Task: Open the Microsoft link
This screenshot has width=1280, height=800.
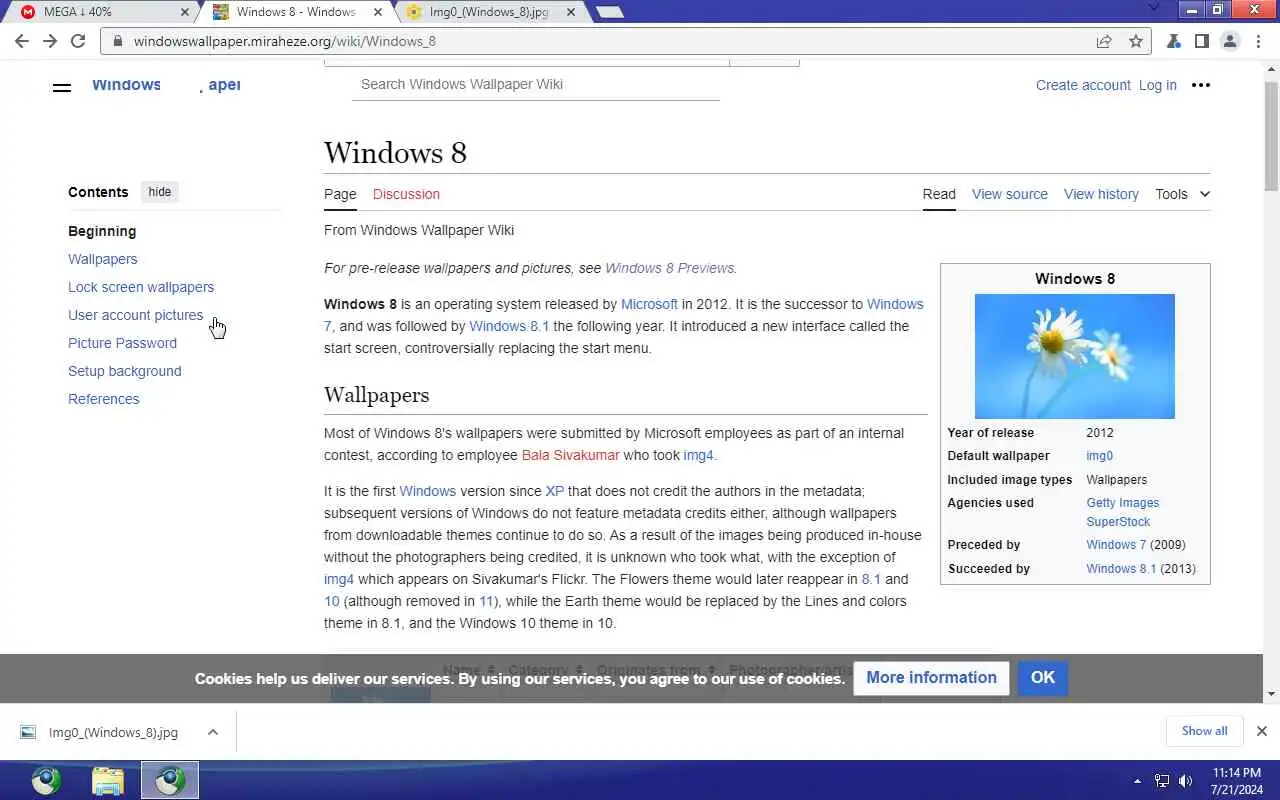Action: tap(649, 304)
